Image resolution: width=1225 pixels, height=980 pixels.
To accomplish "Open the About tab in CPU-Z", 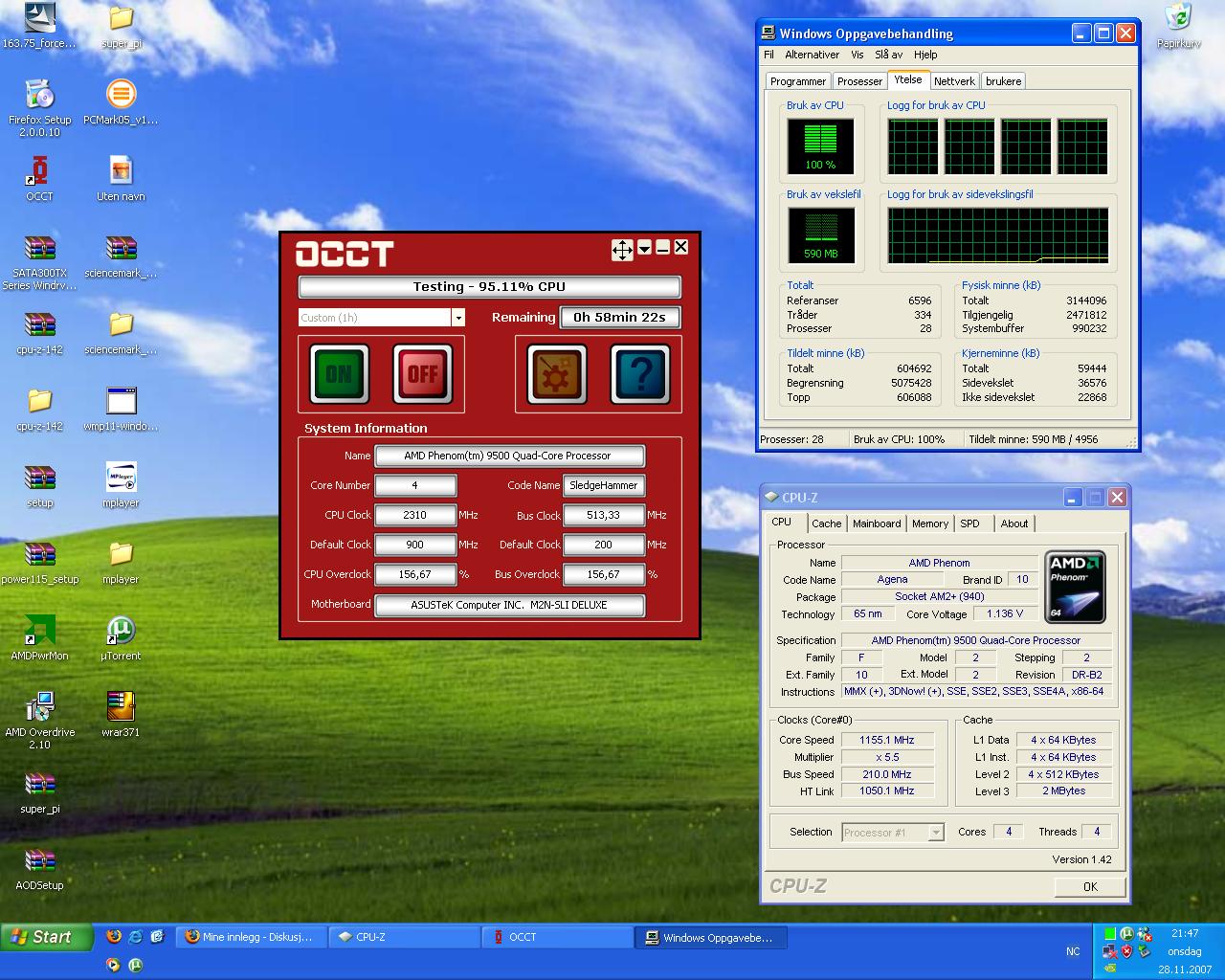I will pyautogui.click(x=1014, y=523).
